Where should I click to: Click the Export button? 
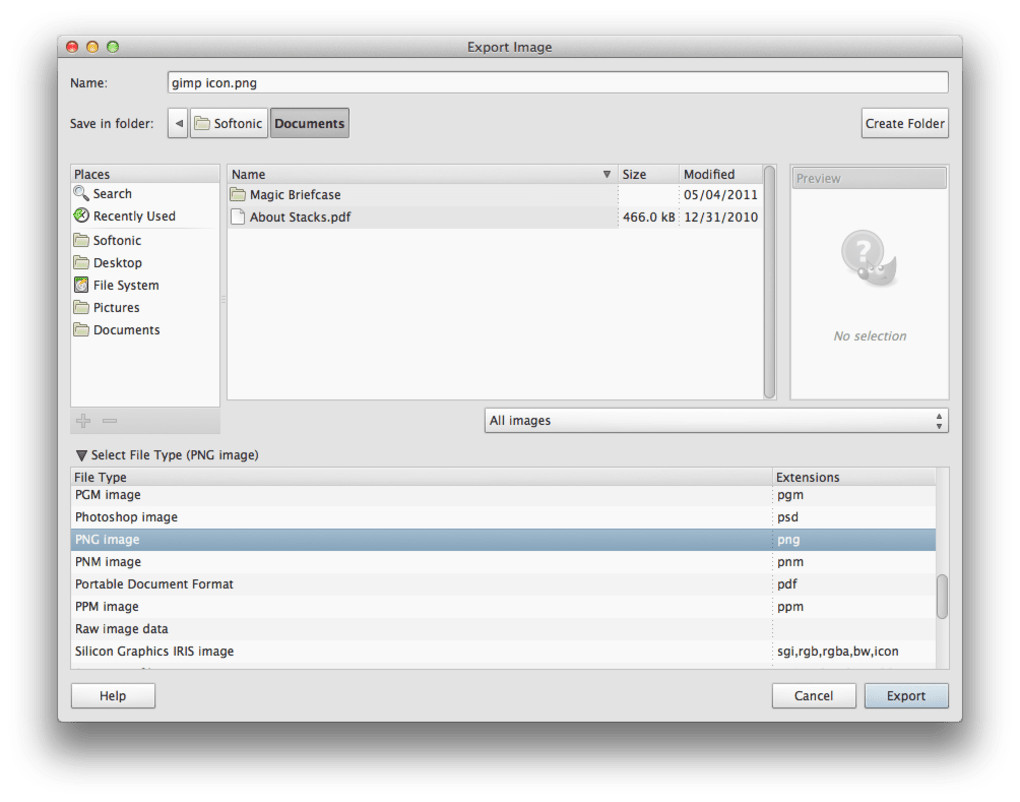906,695
